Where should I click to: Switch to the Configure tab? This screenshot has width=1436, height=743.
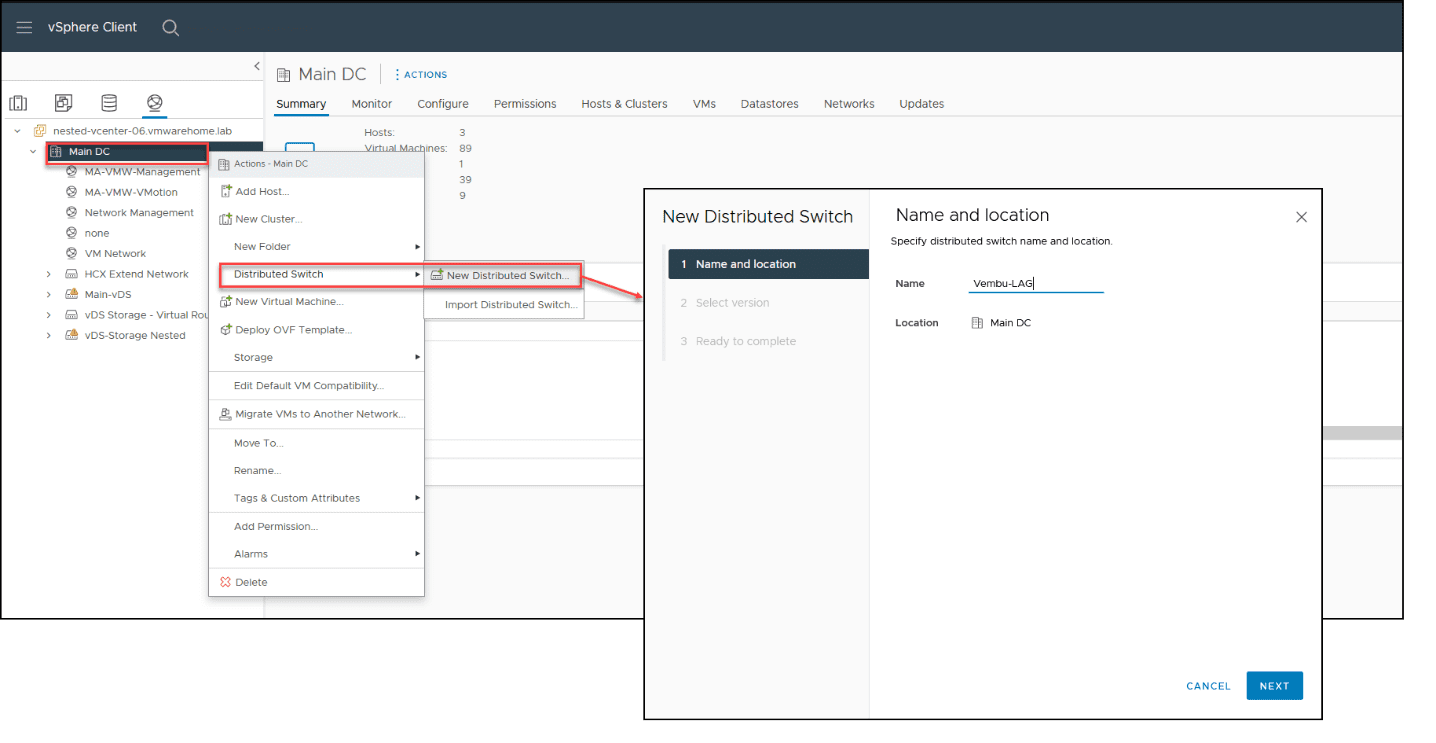tap(443, 104)
